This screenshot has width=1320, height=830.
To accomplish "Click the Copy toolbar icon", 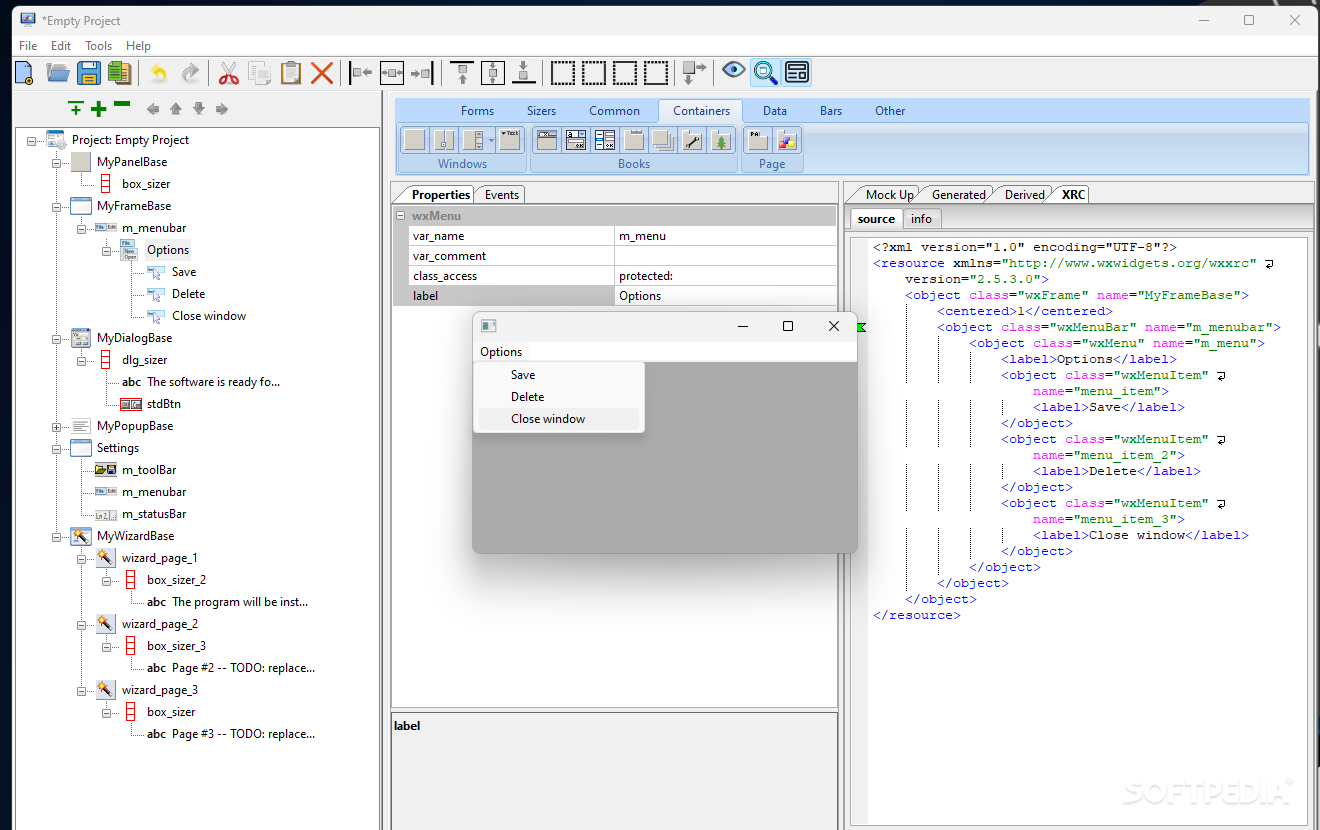I will [259, 72].
